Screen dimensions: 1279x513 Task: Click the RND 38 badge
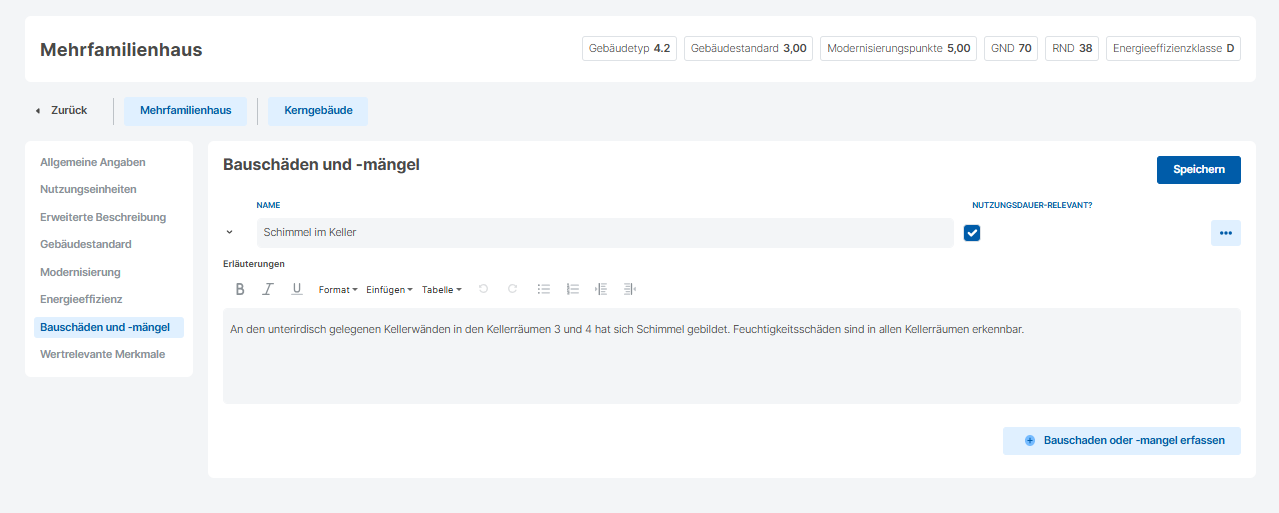tap(1072, 48)
